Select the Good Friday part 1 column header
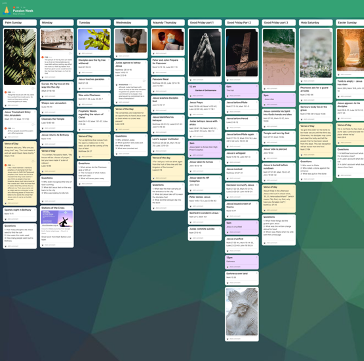The image size is (364, 361). pyautogui.click(x=205, y=23)
